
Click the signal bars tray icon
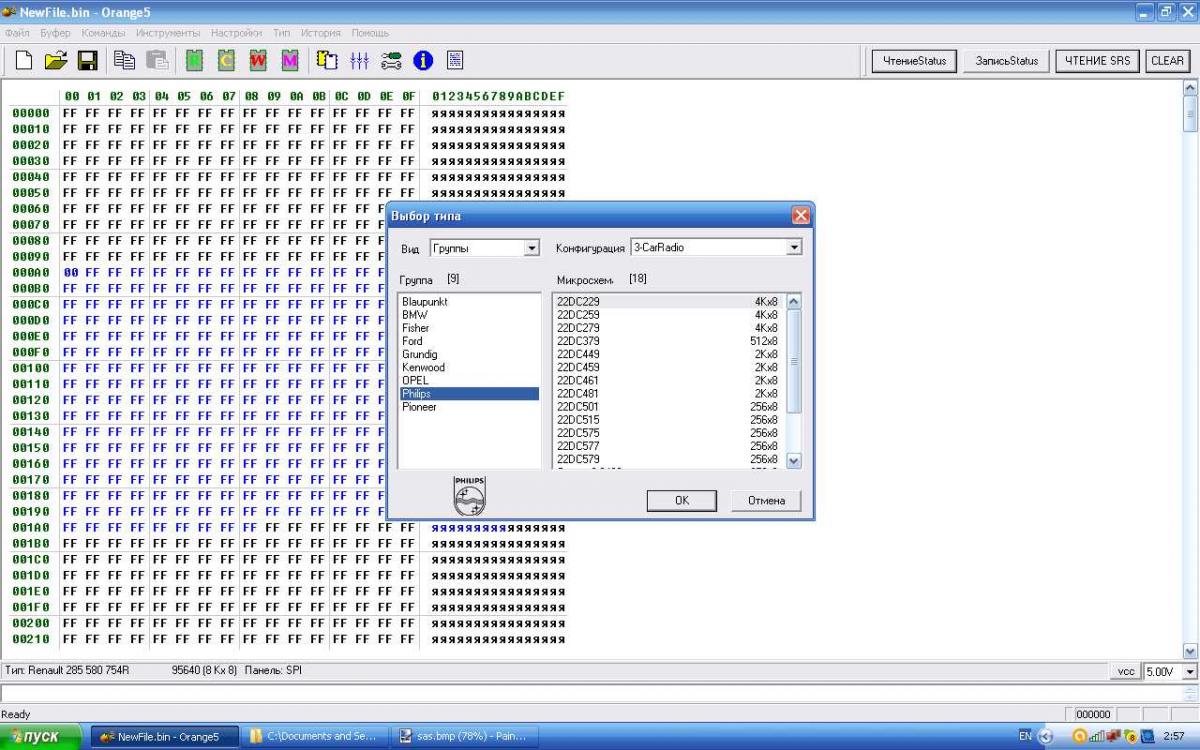coord(1097,736)
